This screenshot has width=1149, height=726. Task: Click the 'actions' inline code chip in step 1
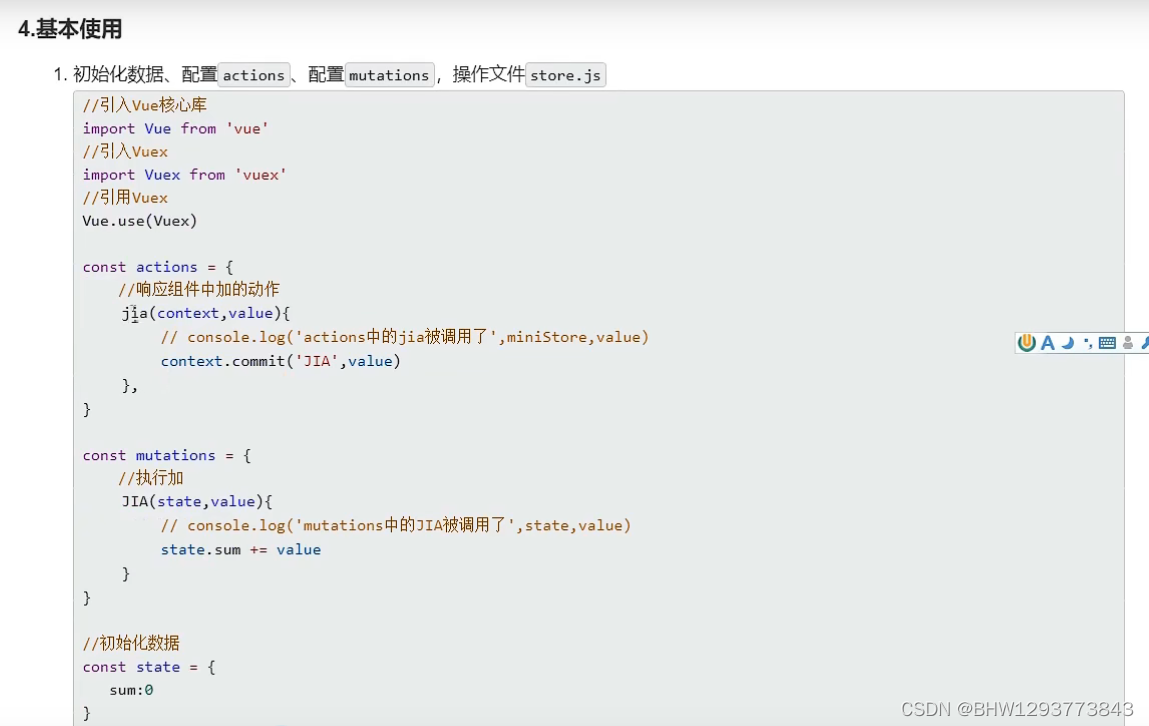click(x=254, y=75)
